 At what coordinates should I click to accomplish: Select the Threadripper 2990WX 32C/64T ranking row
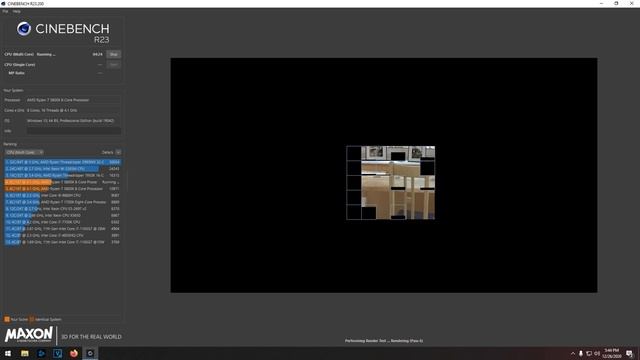(x=62, y=162)
